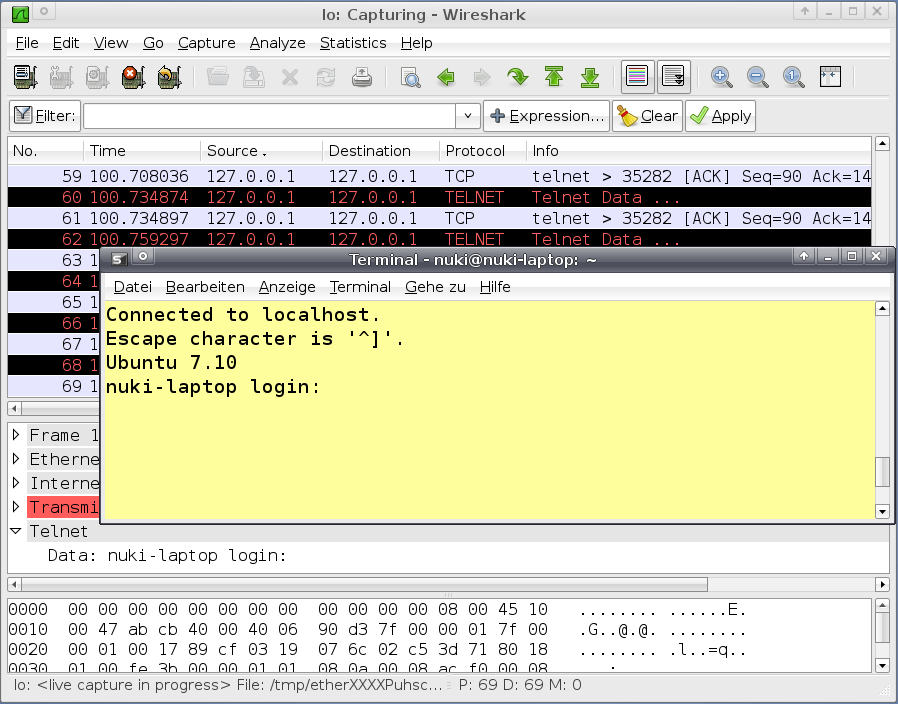This screenshot has height=704, width=898.
Task: Expand the Frame tree node
Action: point(16,435)
